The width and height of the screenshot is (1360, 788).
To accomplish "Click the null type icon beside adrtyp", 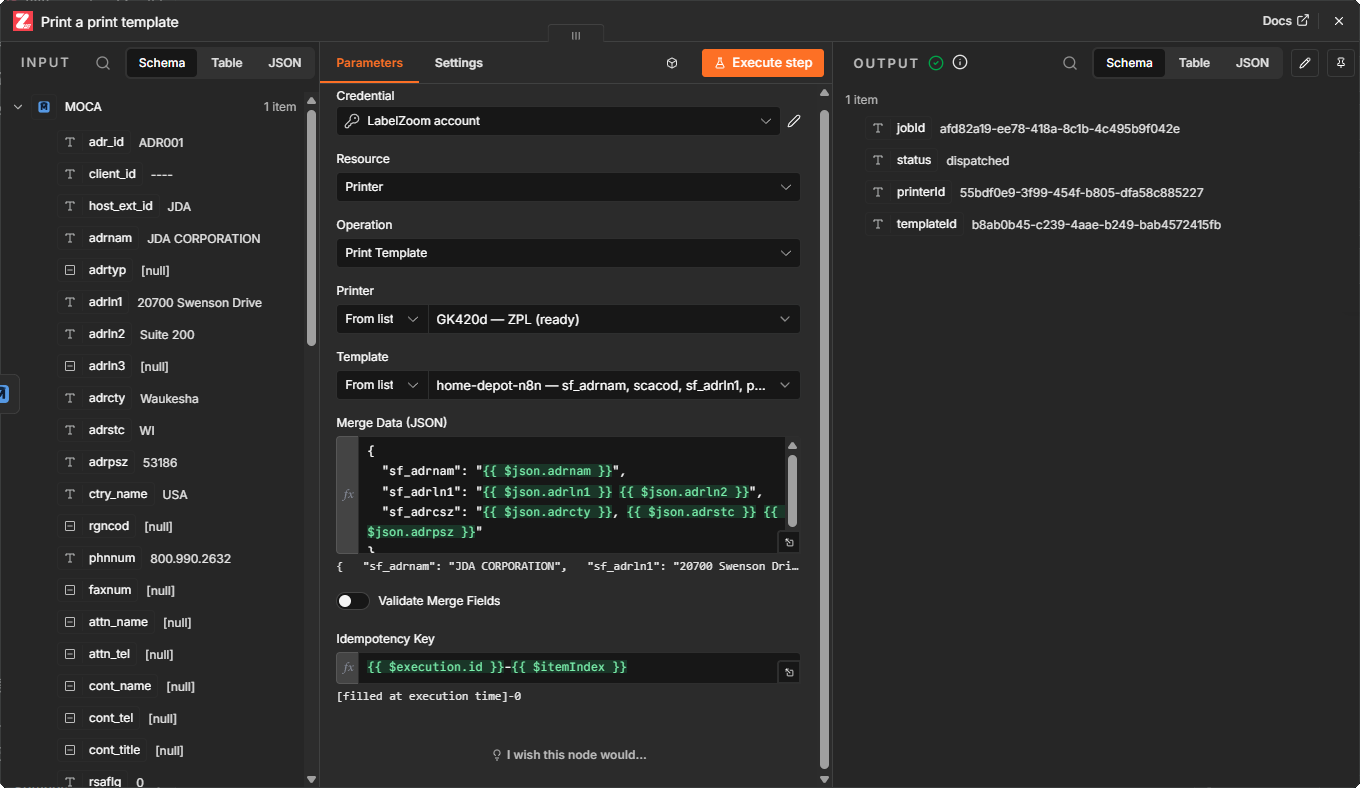I will [70, 270].
